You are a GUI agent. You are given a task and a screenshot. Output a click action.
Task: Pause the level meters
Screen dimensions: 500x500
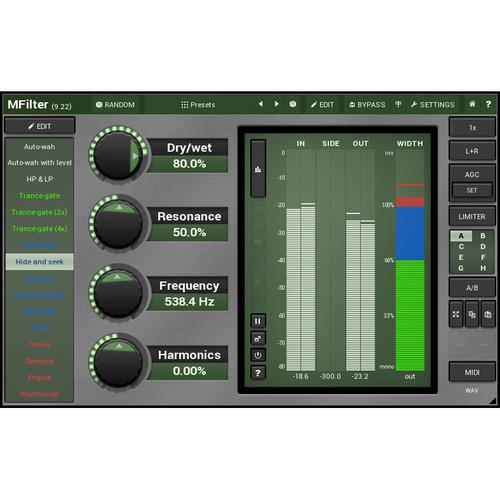258,321
